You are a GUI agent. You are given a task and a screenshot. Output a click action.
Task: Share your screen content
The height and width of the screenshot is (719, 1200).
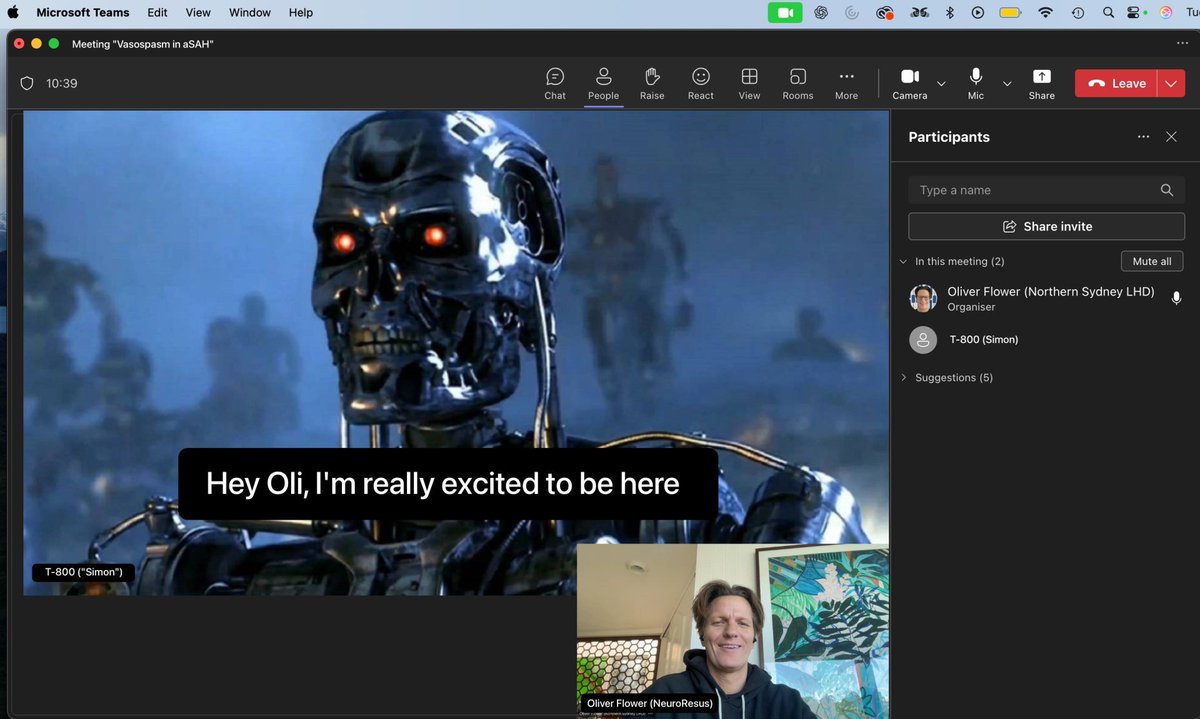click(1041, 83)
